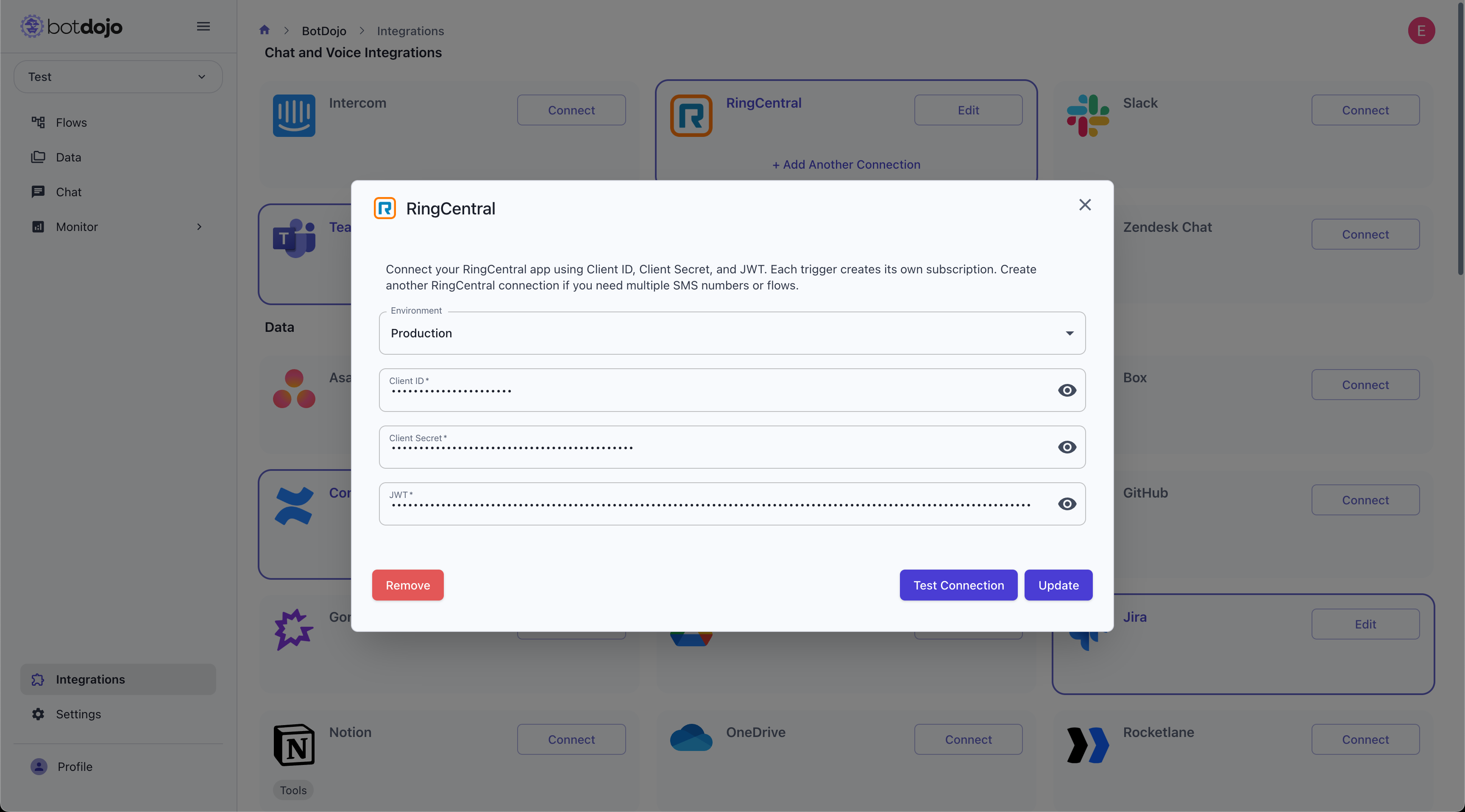This screenshot has height=812, width=1465.
Task: Click the purple starburst integration logo
Action: point(294,629)
